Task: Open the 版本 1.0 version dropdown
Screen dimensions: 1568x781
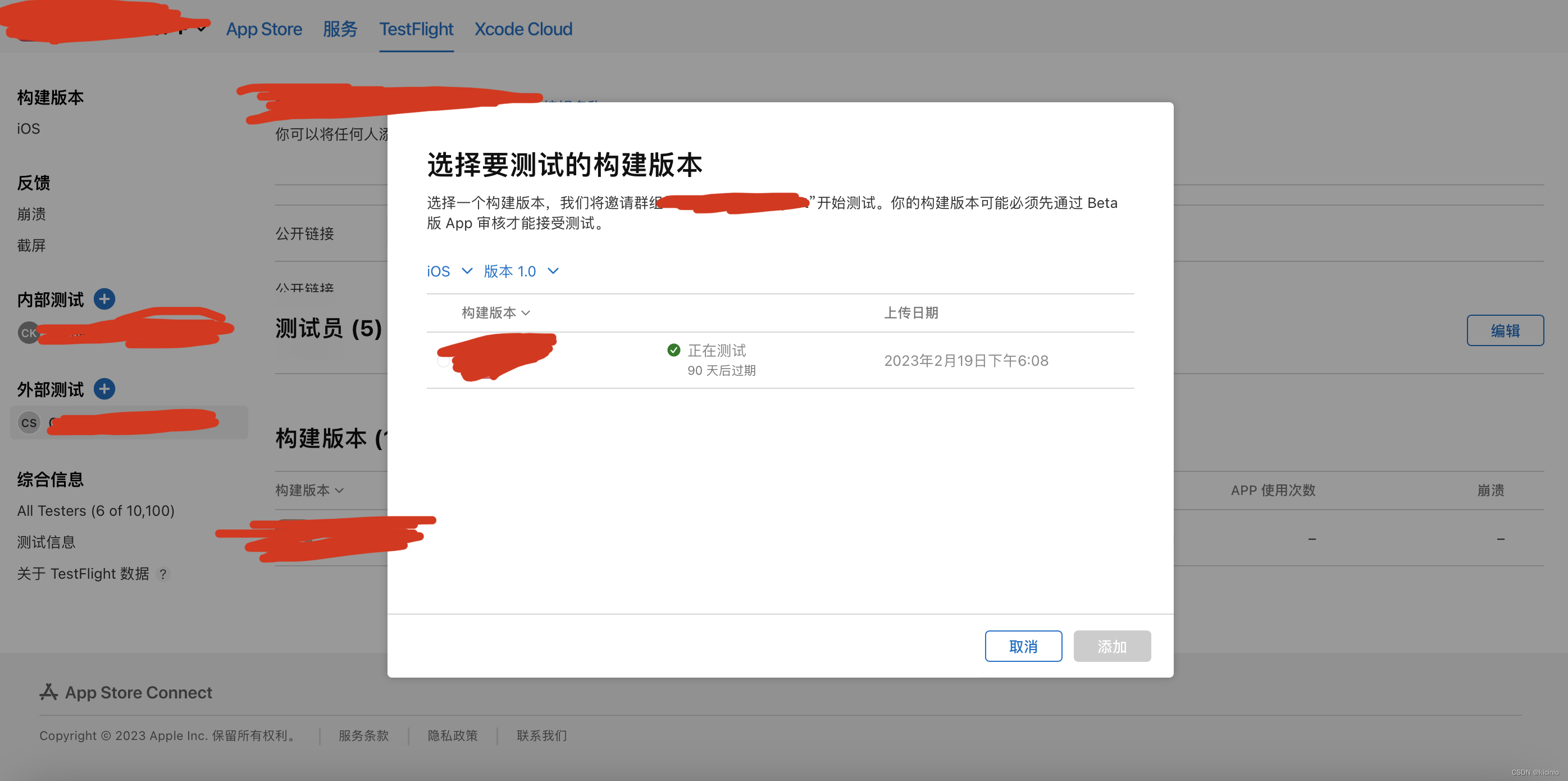Action: (521, 271)
